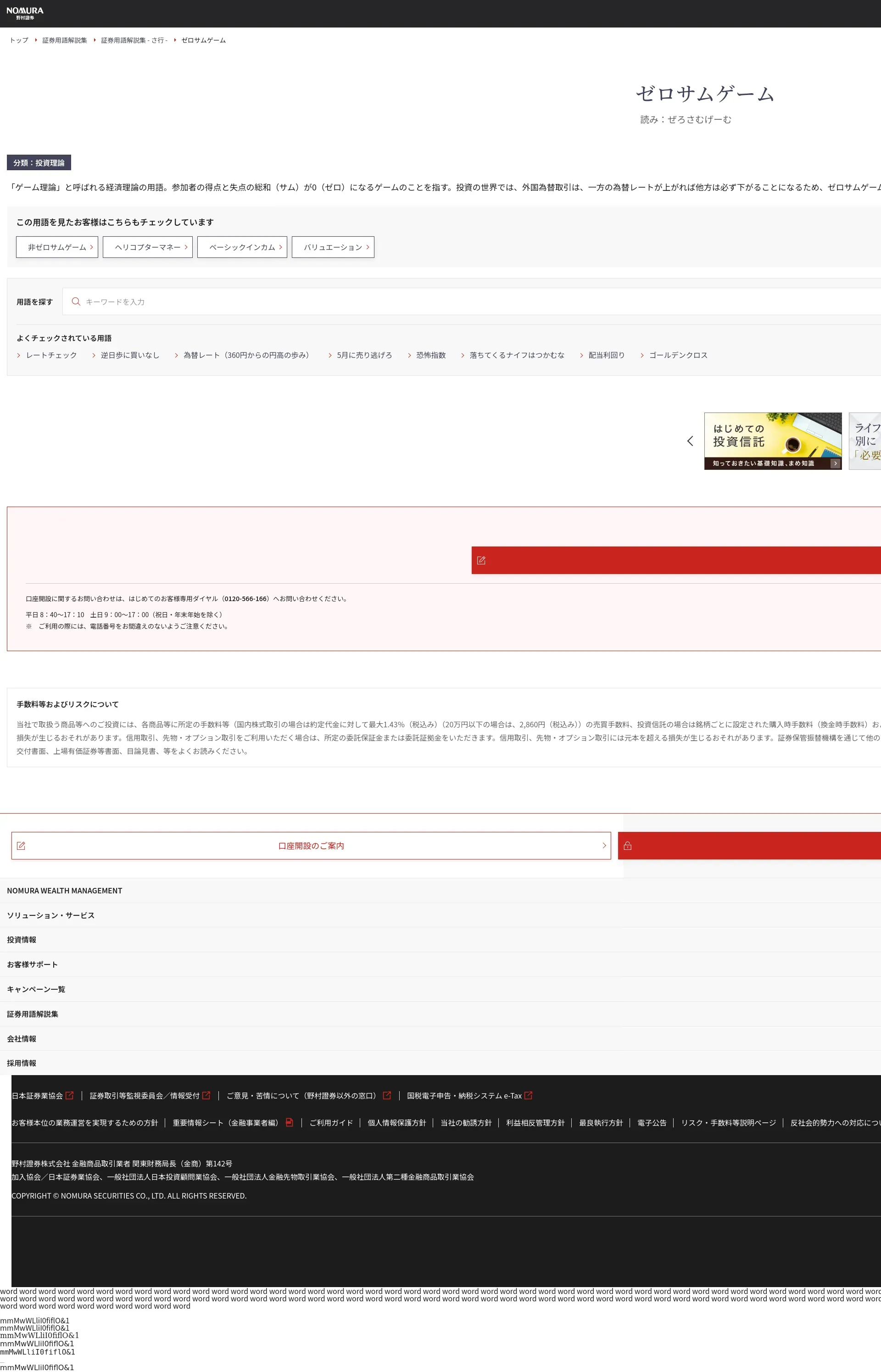Image resolution: width=881 pixels, height=1372 pixels.
Task: Expand the ソリューション・サービス footer section
Action: coord(51,915)
